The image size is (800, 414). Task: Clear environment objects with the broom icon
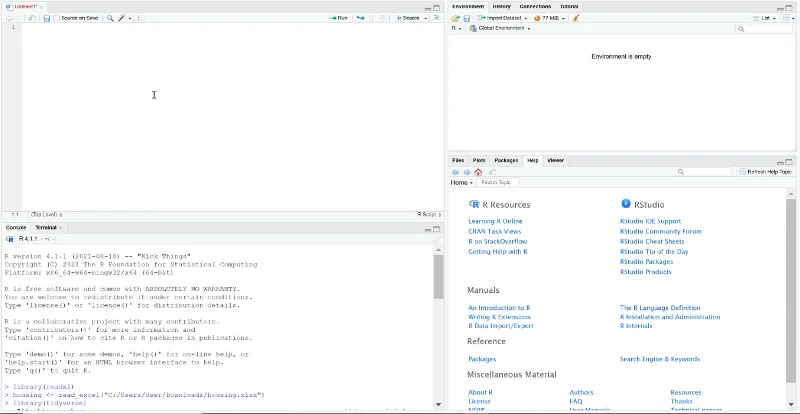coord(576,18)
